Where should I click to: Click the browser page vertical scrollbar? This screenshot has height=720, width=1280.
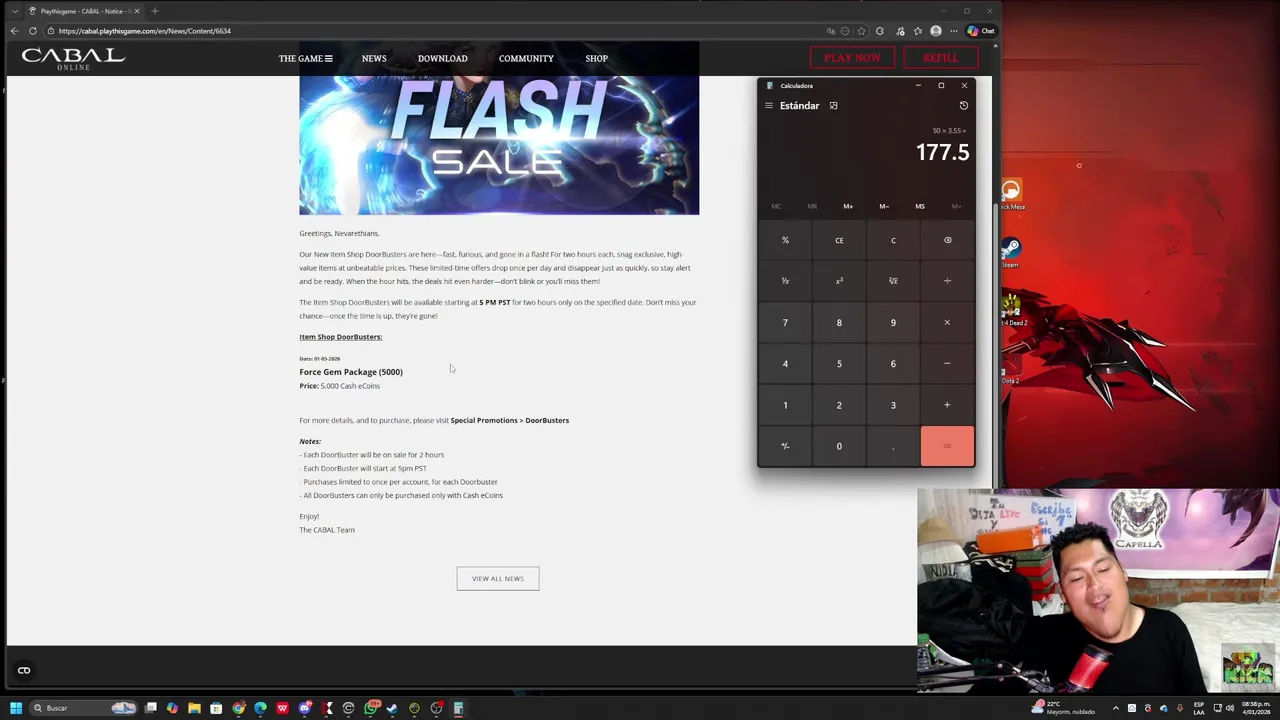tap(995, 345)
